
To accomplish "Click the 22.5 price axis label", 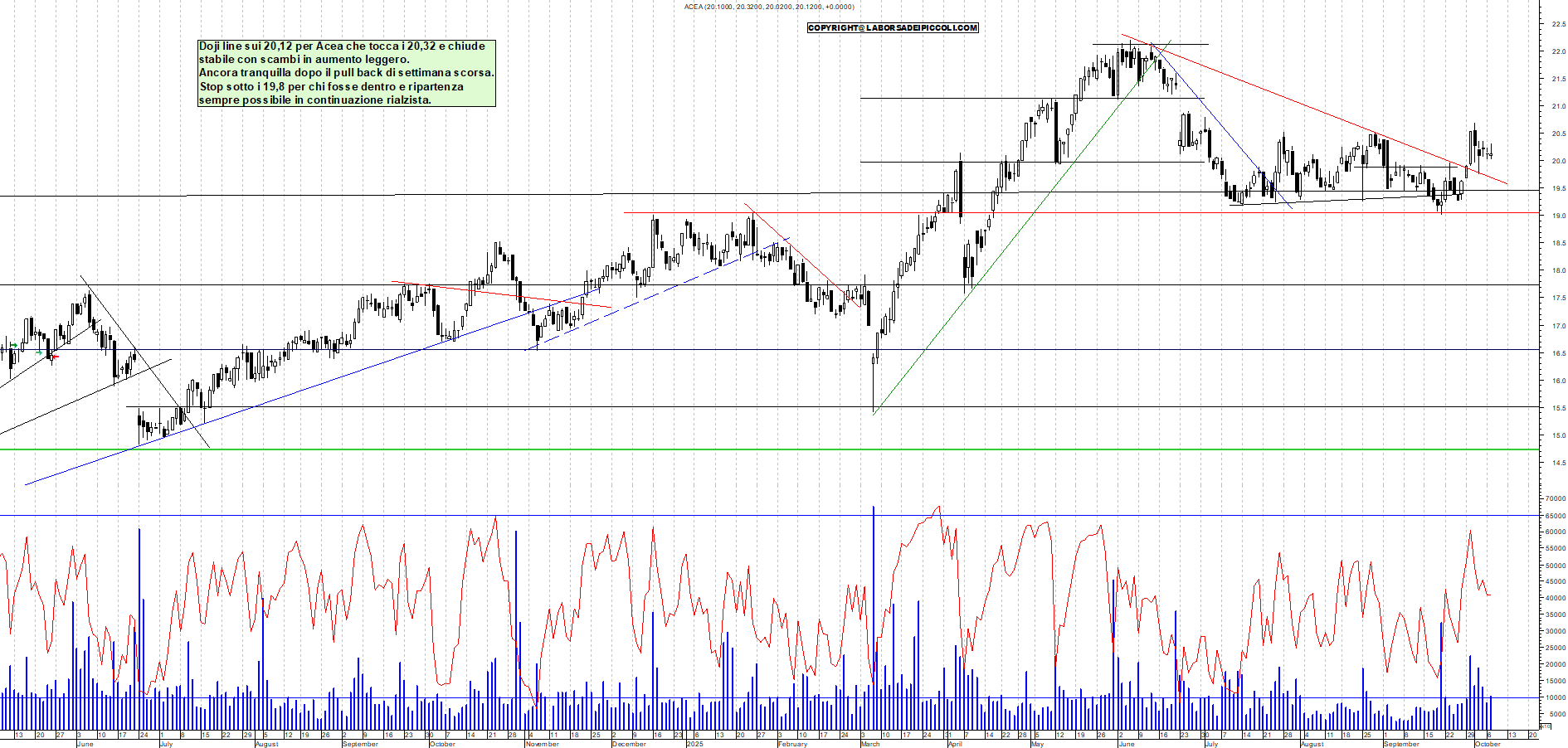I will click(x=1558, y=24).
